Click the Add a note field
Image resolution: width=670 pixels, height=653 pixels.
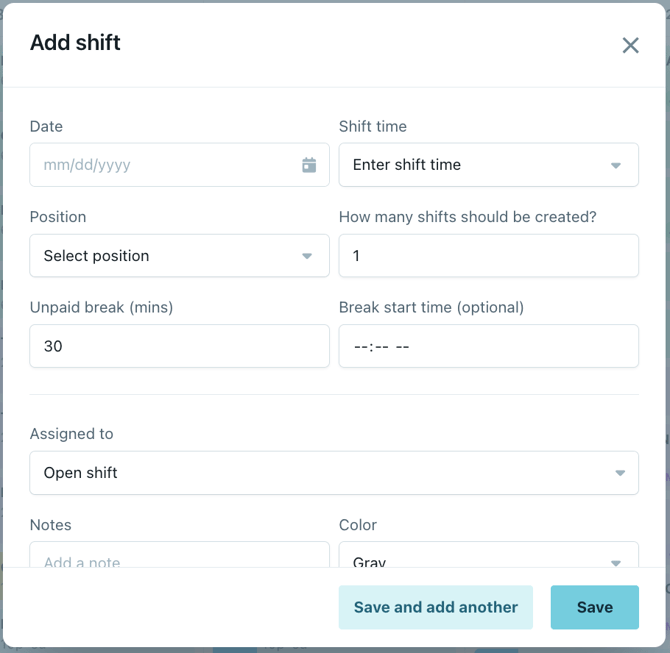[179, 558]
